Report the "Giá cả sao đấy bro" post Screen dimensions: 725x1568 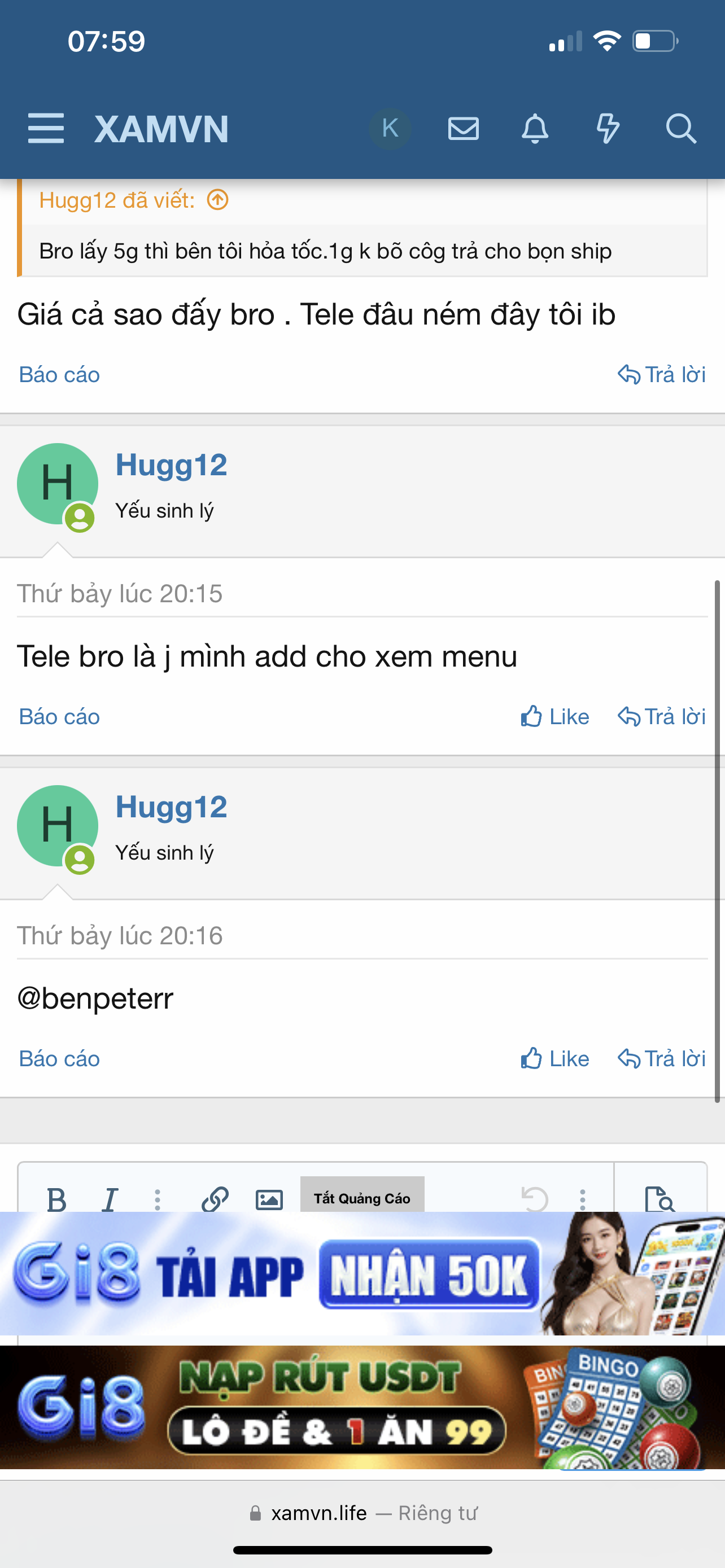coord(59,374)
